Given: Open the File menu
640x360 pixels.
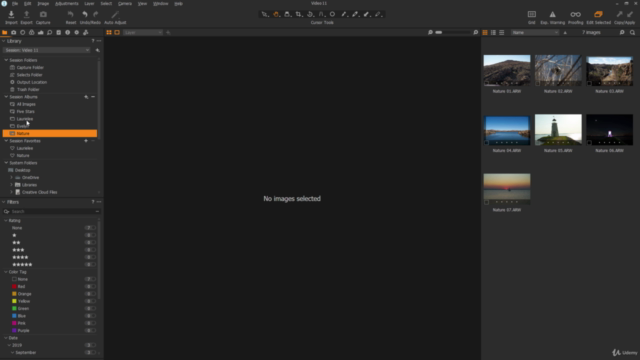Looking at the screenshot, I should click(x=15, y=4).
